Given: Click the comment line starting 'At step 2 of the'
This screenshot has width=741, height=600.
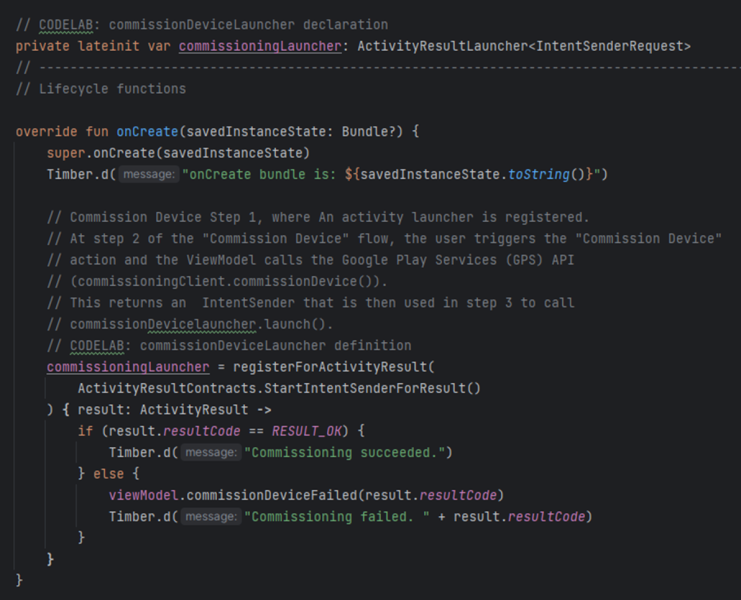Looking at the screenshot, I should (x=384, y=239).
